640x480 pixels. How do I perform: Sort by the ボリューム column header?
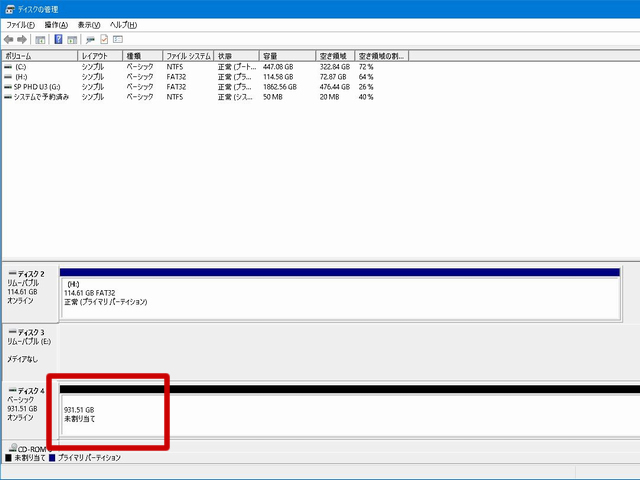point(40,56)
